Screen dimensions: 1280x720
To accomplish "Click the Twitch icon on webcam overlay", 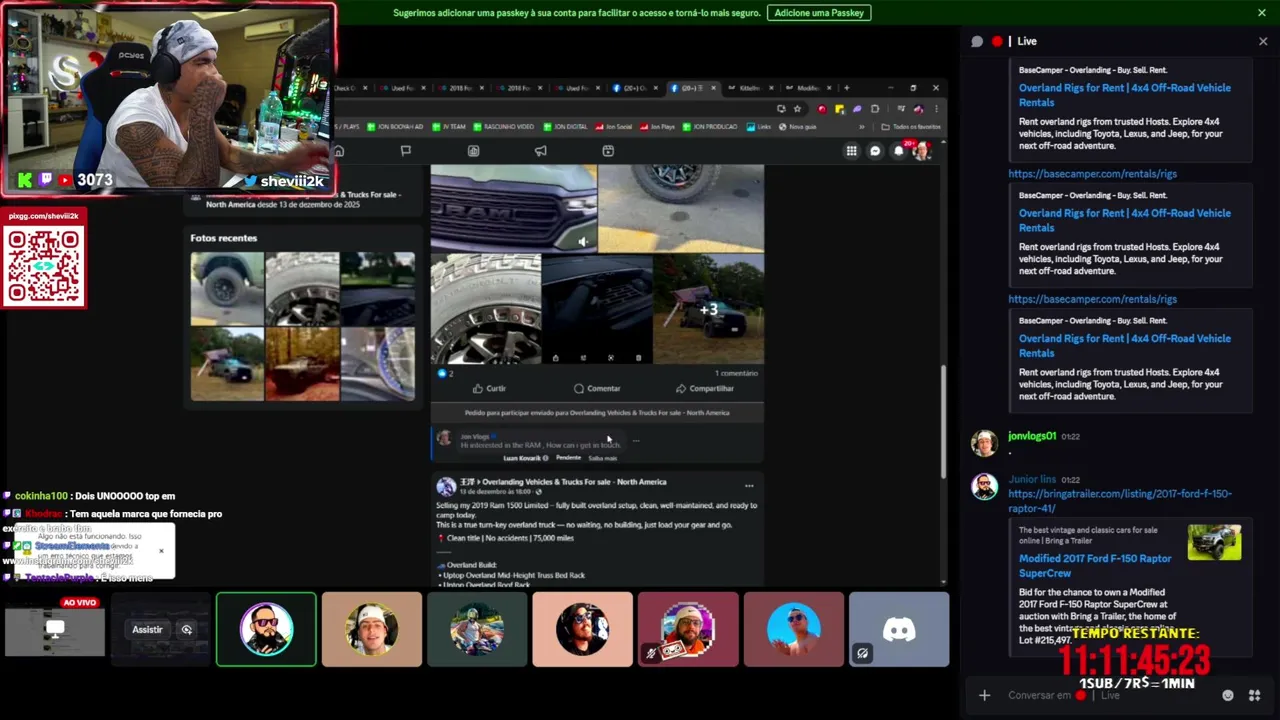I will coord(45,181).
